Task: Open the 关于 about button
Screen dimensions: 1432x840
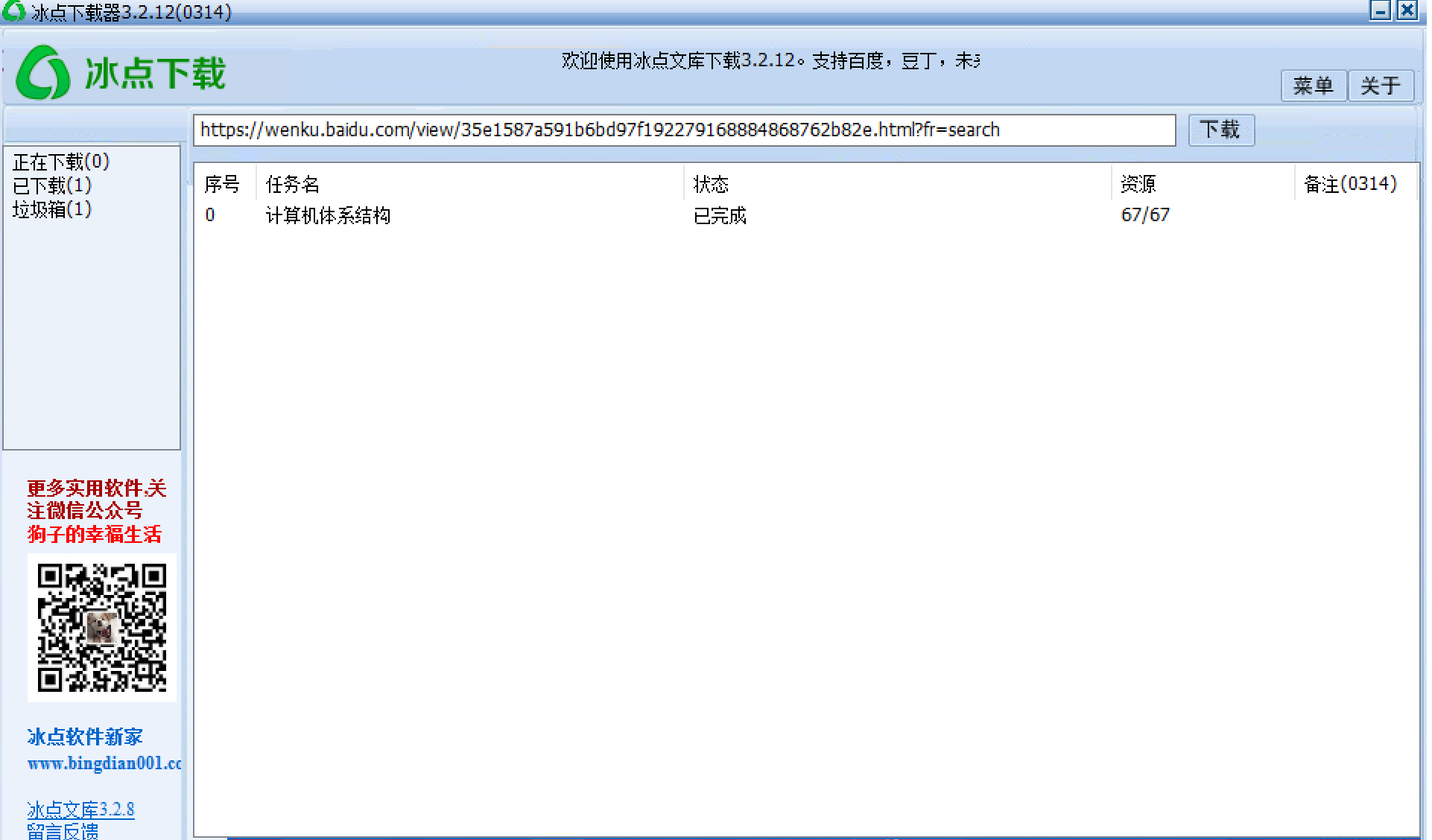Action: pos(1381,86)
